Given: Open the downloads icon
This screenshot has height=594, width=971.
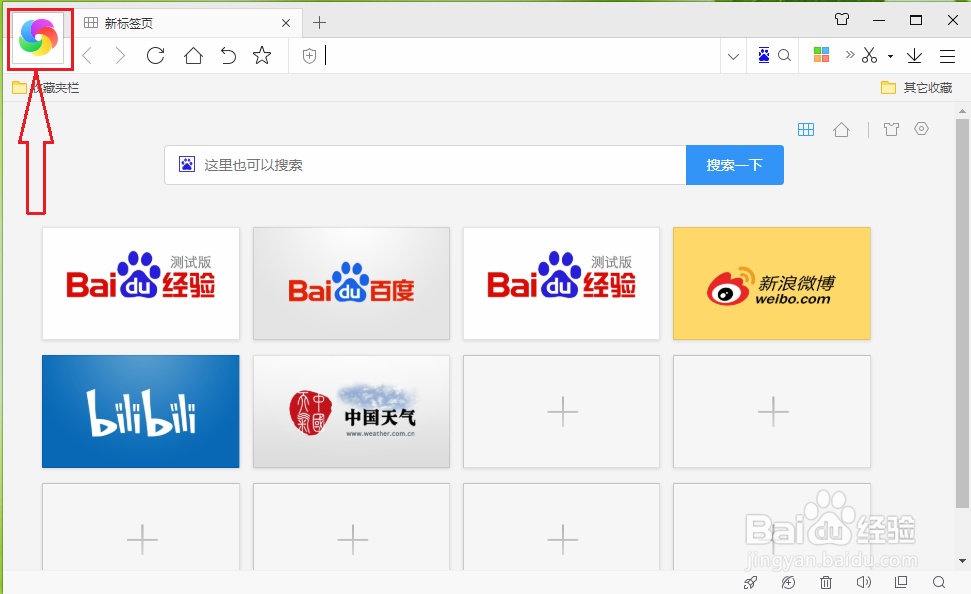Looking at the screenshot, I should (x=914, y=56).
